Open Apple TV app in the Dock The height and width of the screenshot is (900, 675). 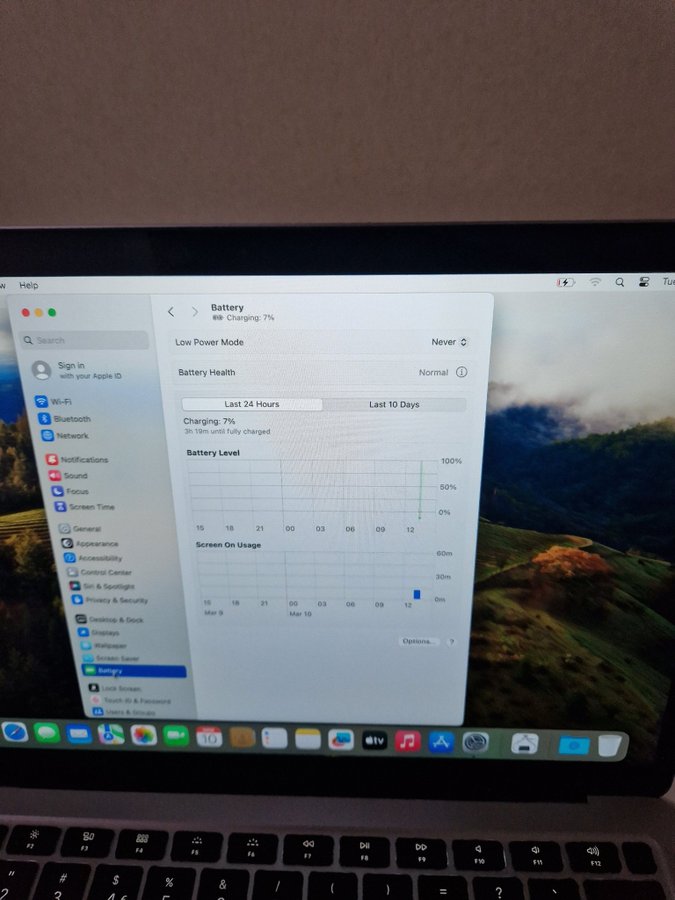click(x=374, y=741)
